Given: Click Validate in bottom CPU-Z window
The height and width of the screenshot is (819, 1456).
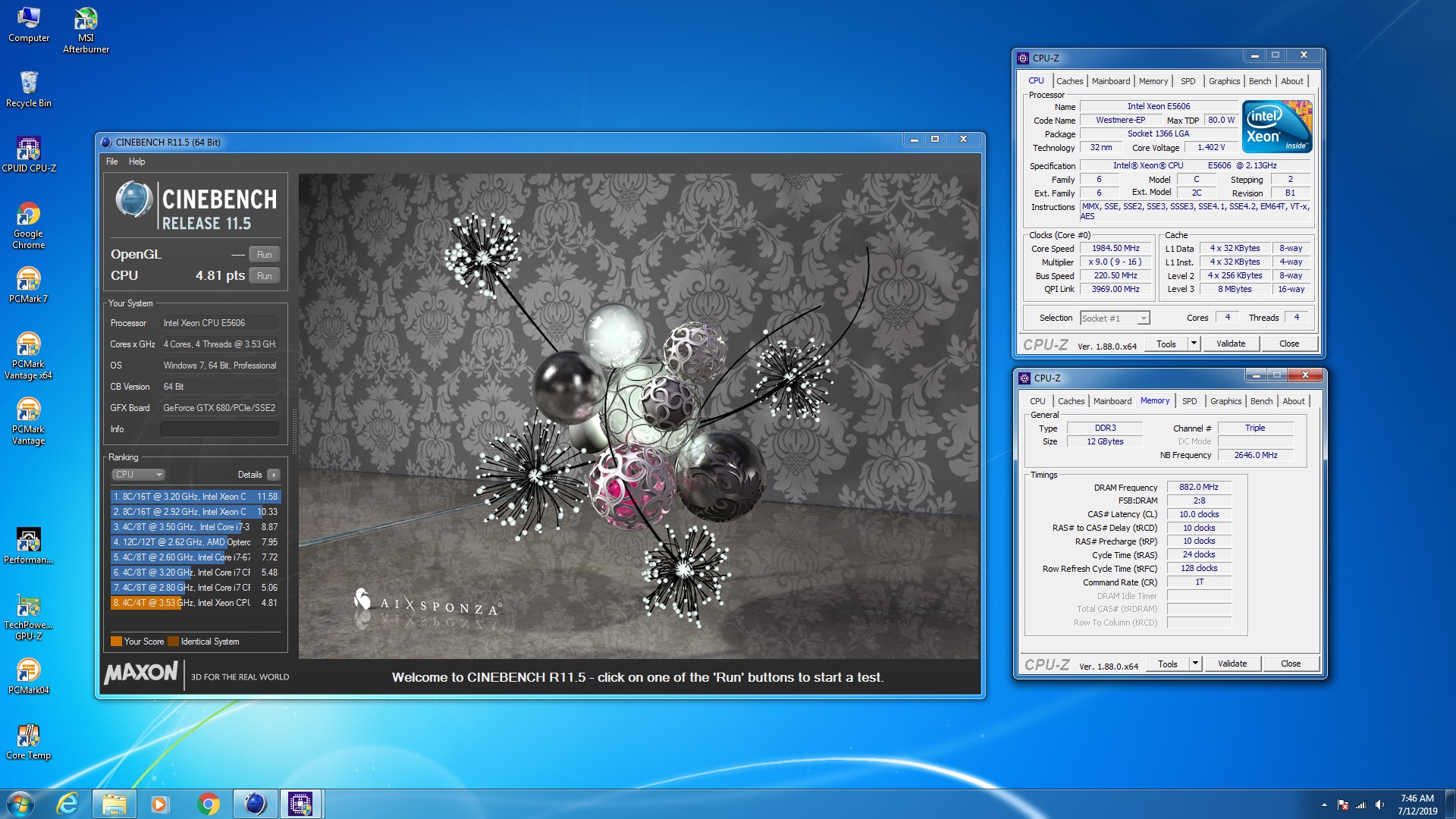Looking at the screenshot, I should pyautogui.click(x=1232, y=664).
